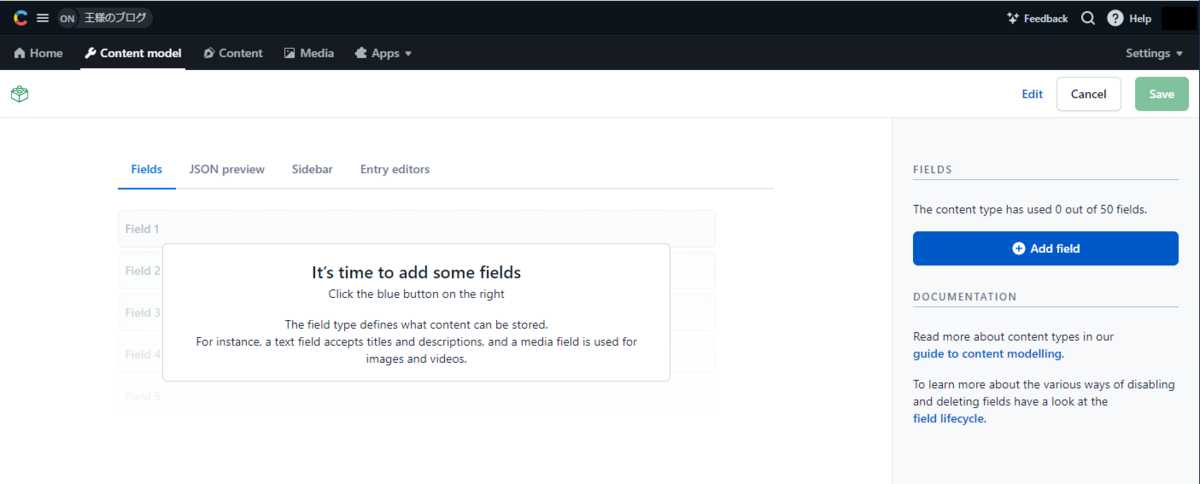Image resolution: width=1200 pixels, height=484 pixels.
Task: Switch to the Sidebar tab
Action: [x=312, y=169]
